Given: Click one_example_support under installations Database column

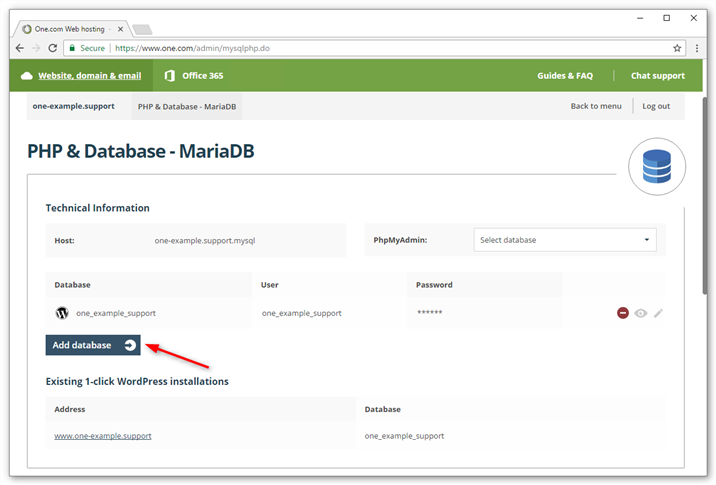Looking at the screenshot, I should 404,436.
